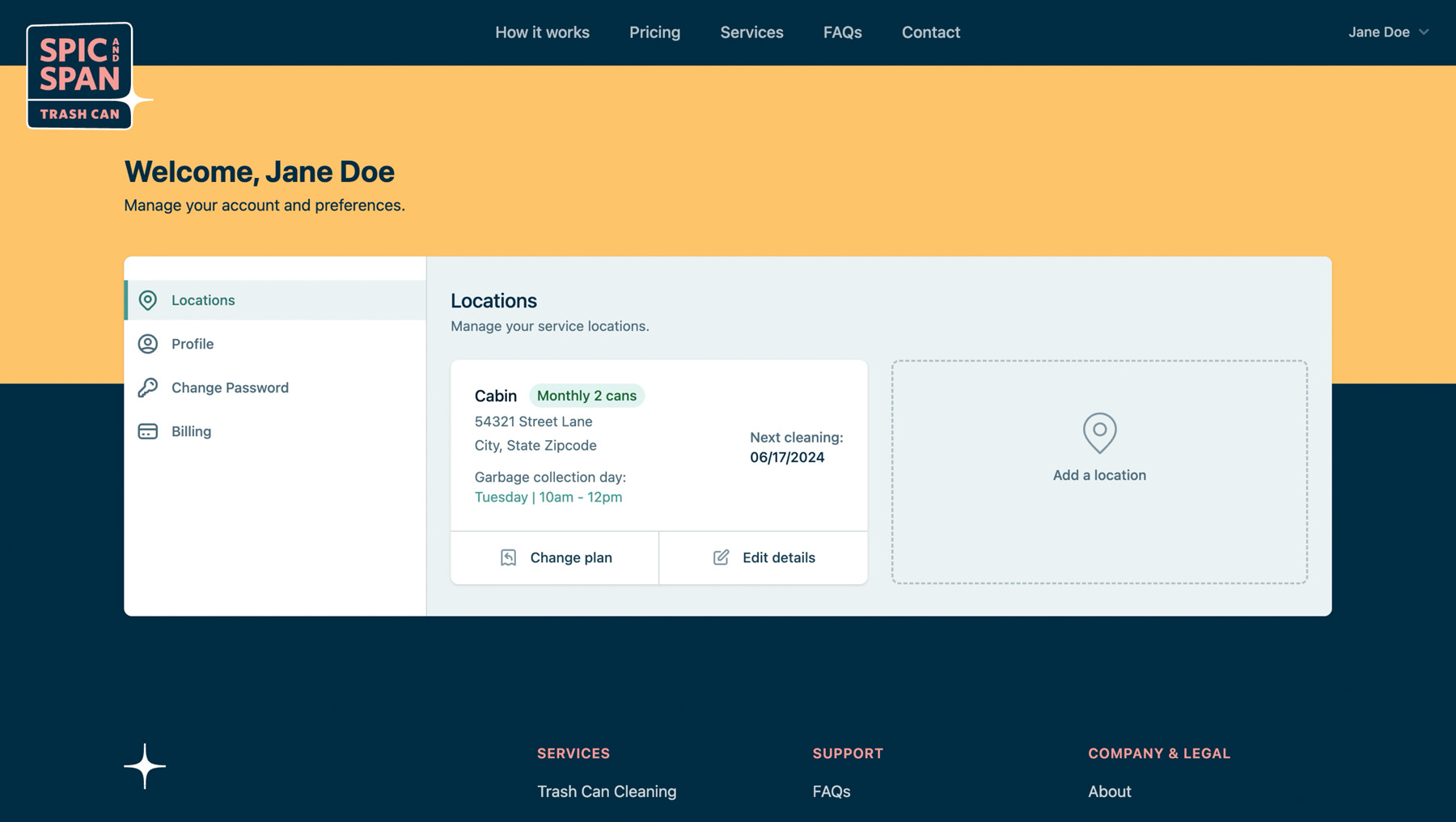Click Manage your service locations text
This screenshot has width=1456, height=822.
550,326
